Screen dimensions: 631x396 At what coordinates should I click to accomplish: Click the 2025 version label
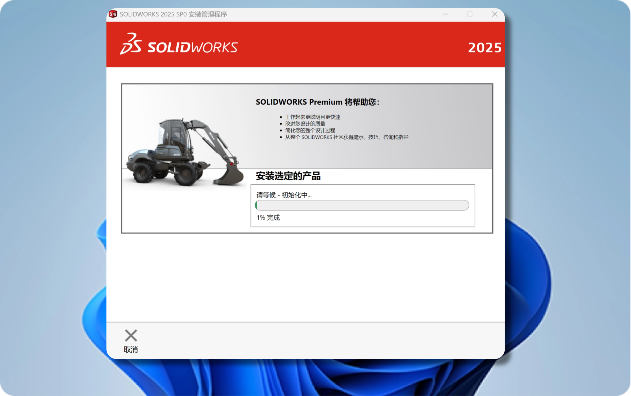click(x=485, y=47)
